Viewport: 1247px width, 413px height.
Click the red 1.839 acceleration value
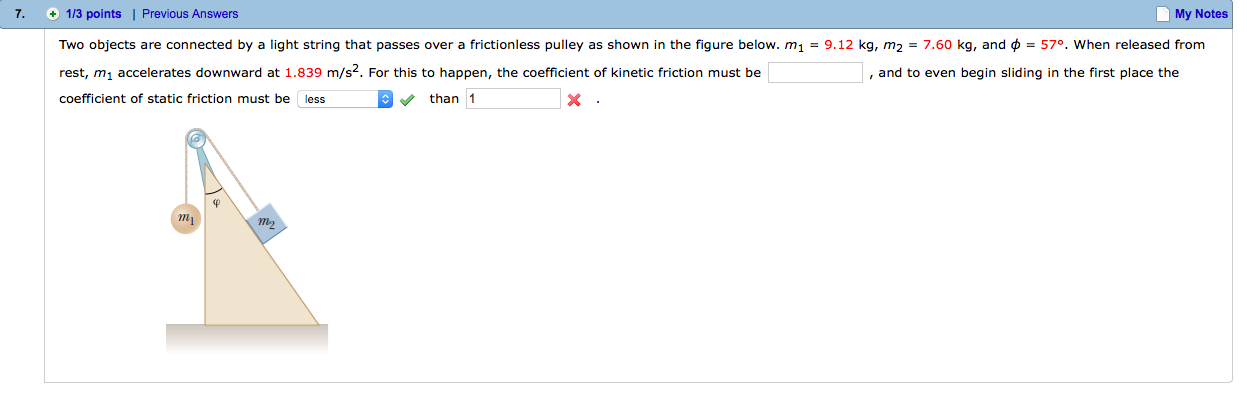(304, 73)
